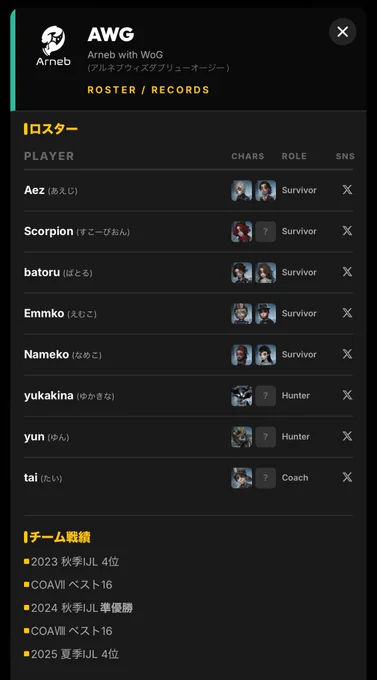Viewport: 377px width, 680px height.
Task: Open Nameko's X social link icon
Action: (347, 354)
